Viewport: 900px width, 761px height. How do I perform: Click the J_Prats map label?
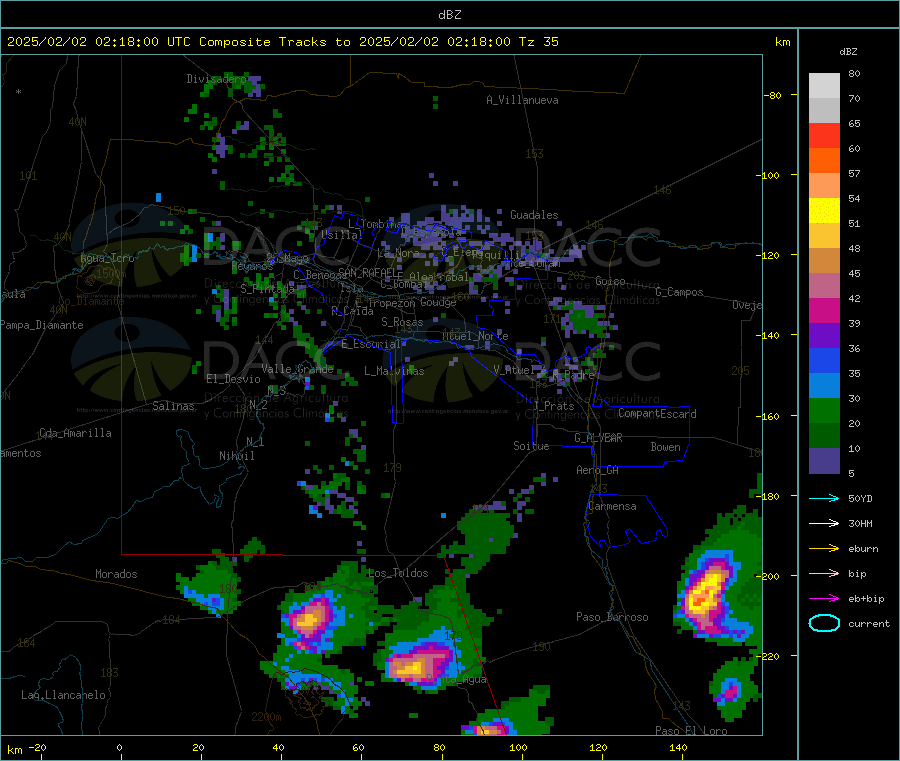click(553, 406)
